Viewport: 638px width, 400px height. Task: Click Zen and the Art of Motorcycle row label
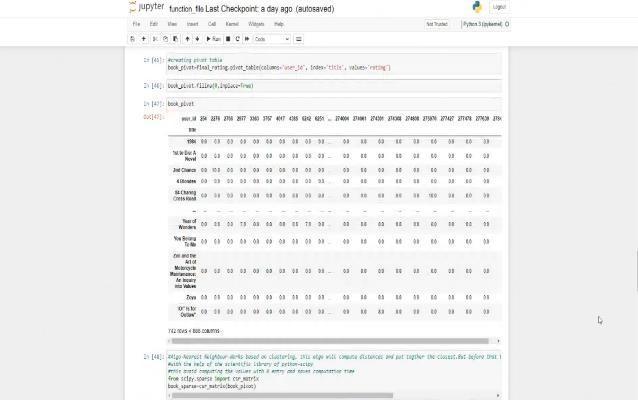(x=183, y=271)
